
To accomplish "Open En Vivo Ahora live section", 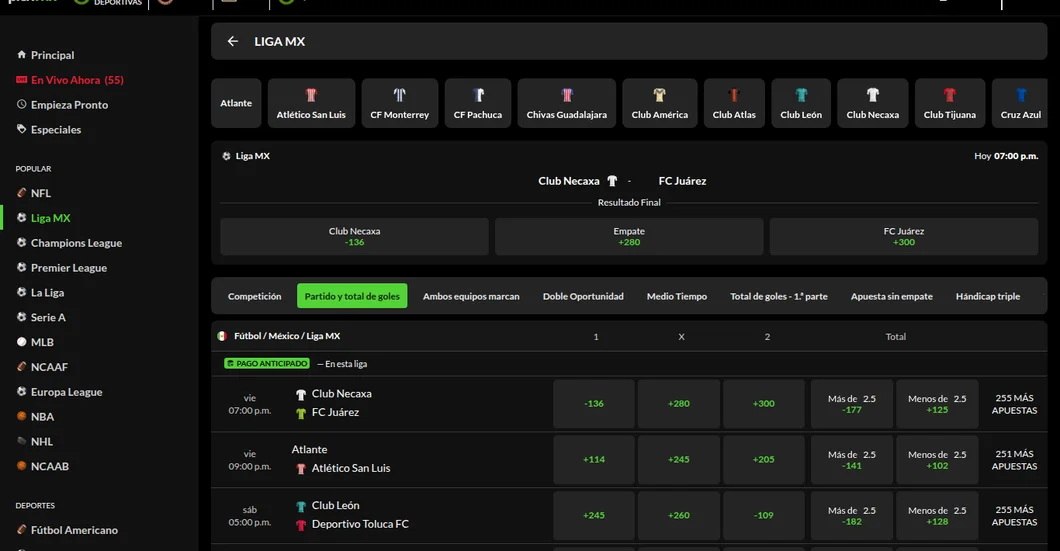I will point(70,80).
